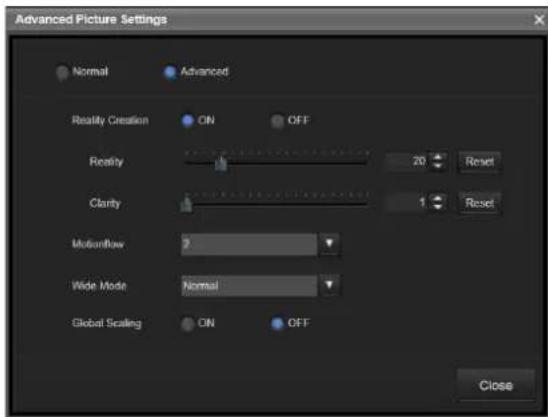
Task: Increase the Clarity value with up arrow
Action: pyautogui.click(x=438, y=199)
